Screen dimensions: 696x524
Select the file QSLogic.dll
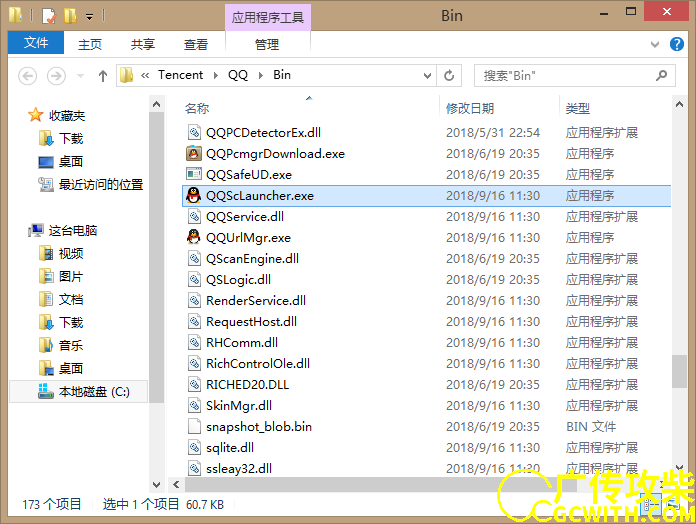238,280
